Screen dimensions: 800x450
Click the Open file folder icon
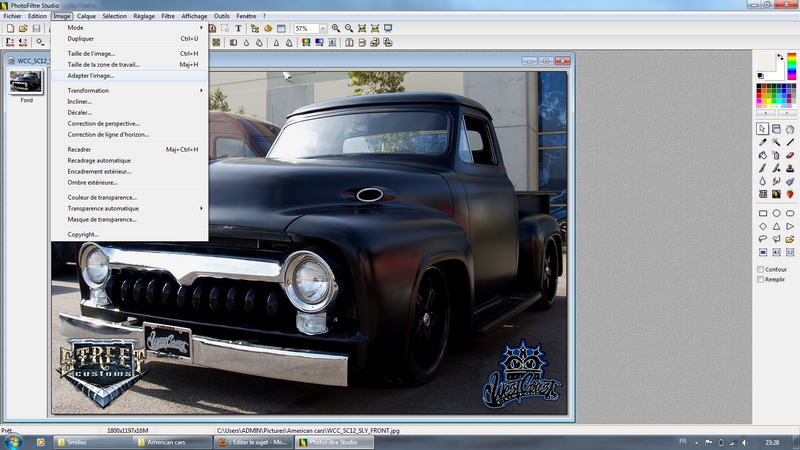click(23, 29)
